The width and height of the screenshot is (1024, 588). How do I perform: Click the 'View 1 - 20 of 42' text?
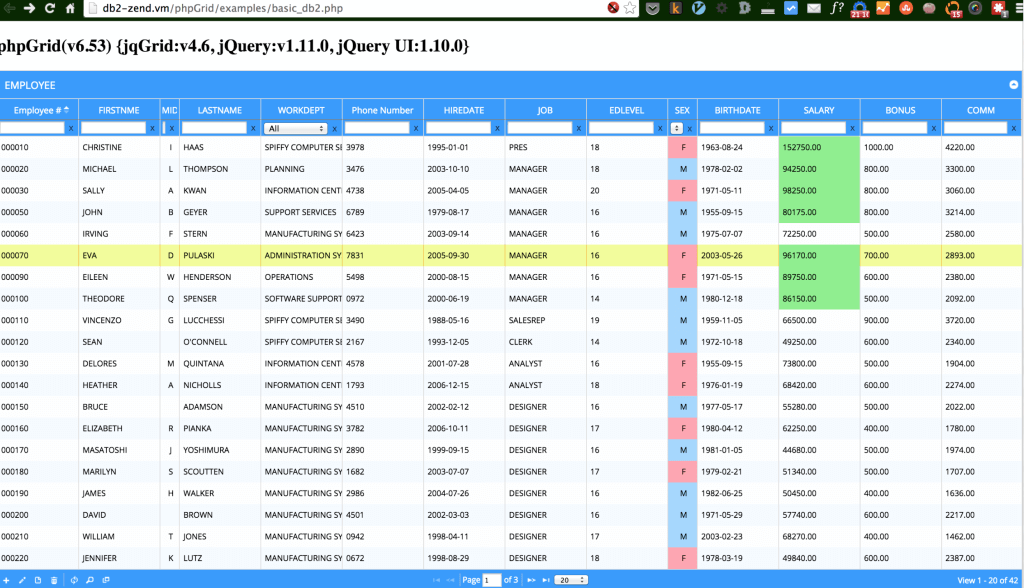point(987,580)
